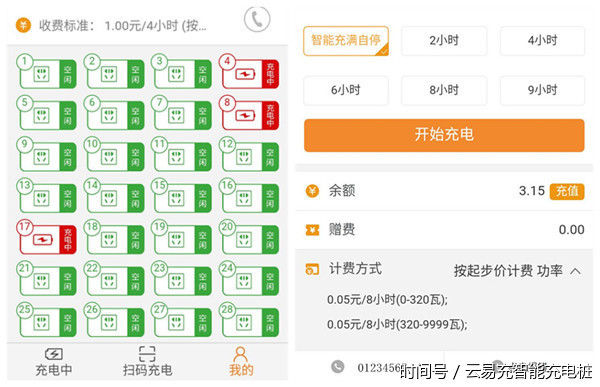Select idle socket number 22
600x387 pixels.
[x=114, y=279]
